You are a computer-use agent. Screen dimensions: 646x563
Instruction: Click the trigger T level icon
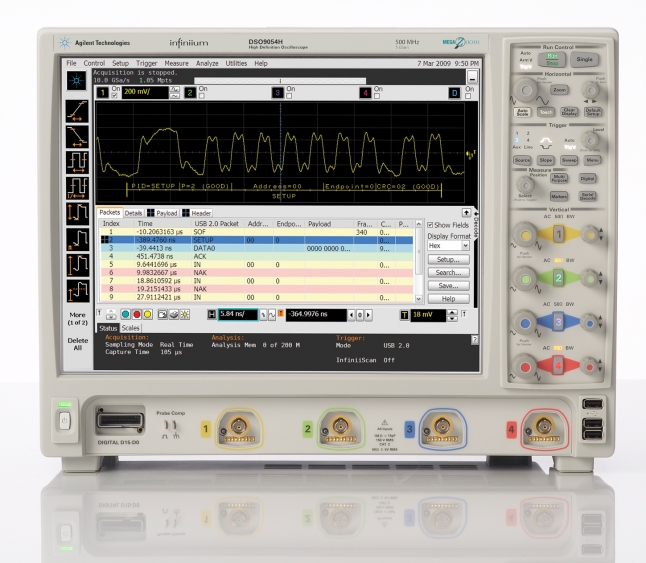point(404,315)
